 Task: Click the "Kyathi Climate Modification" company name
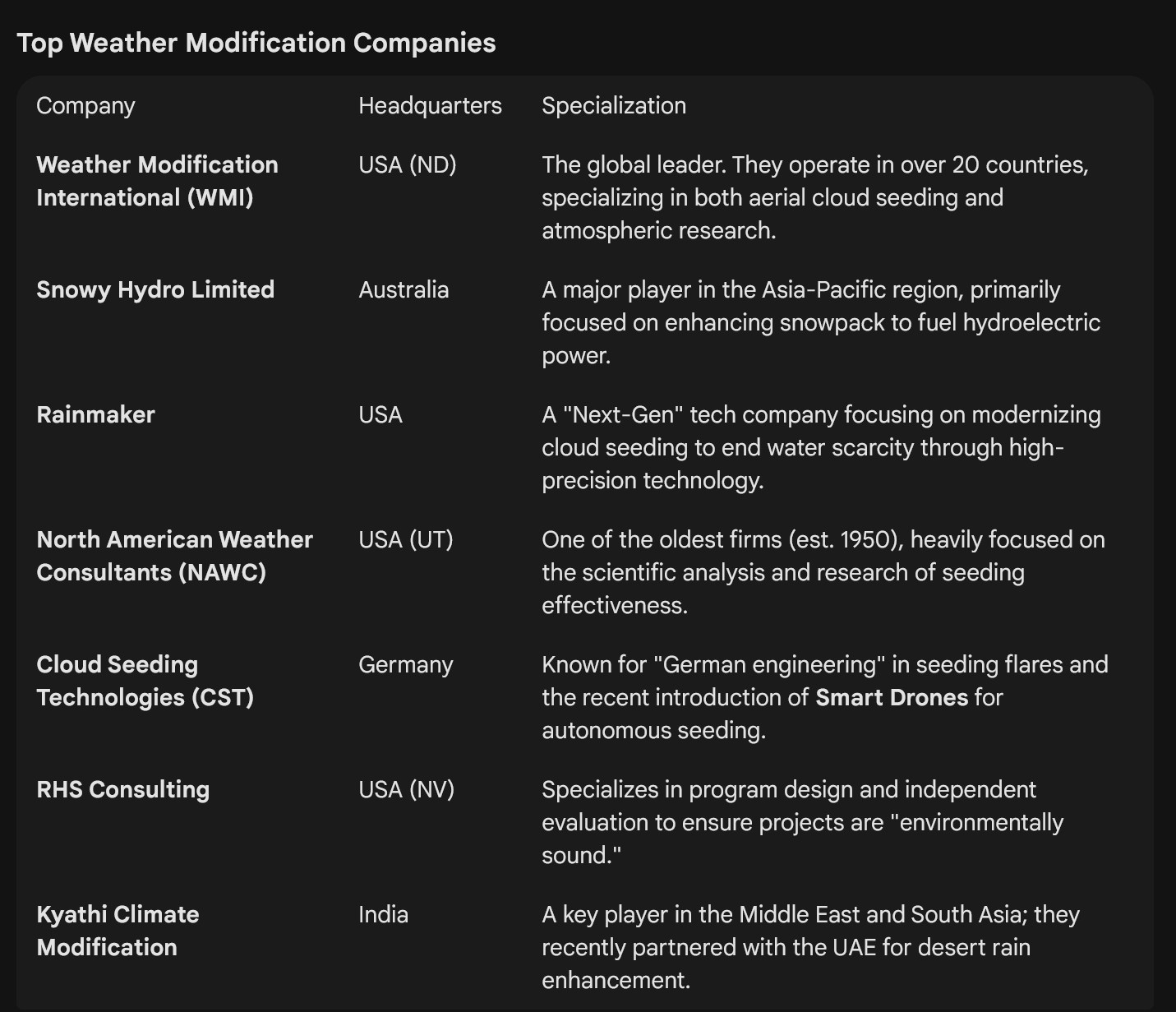118,931
